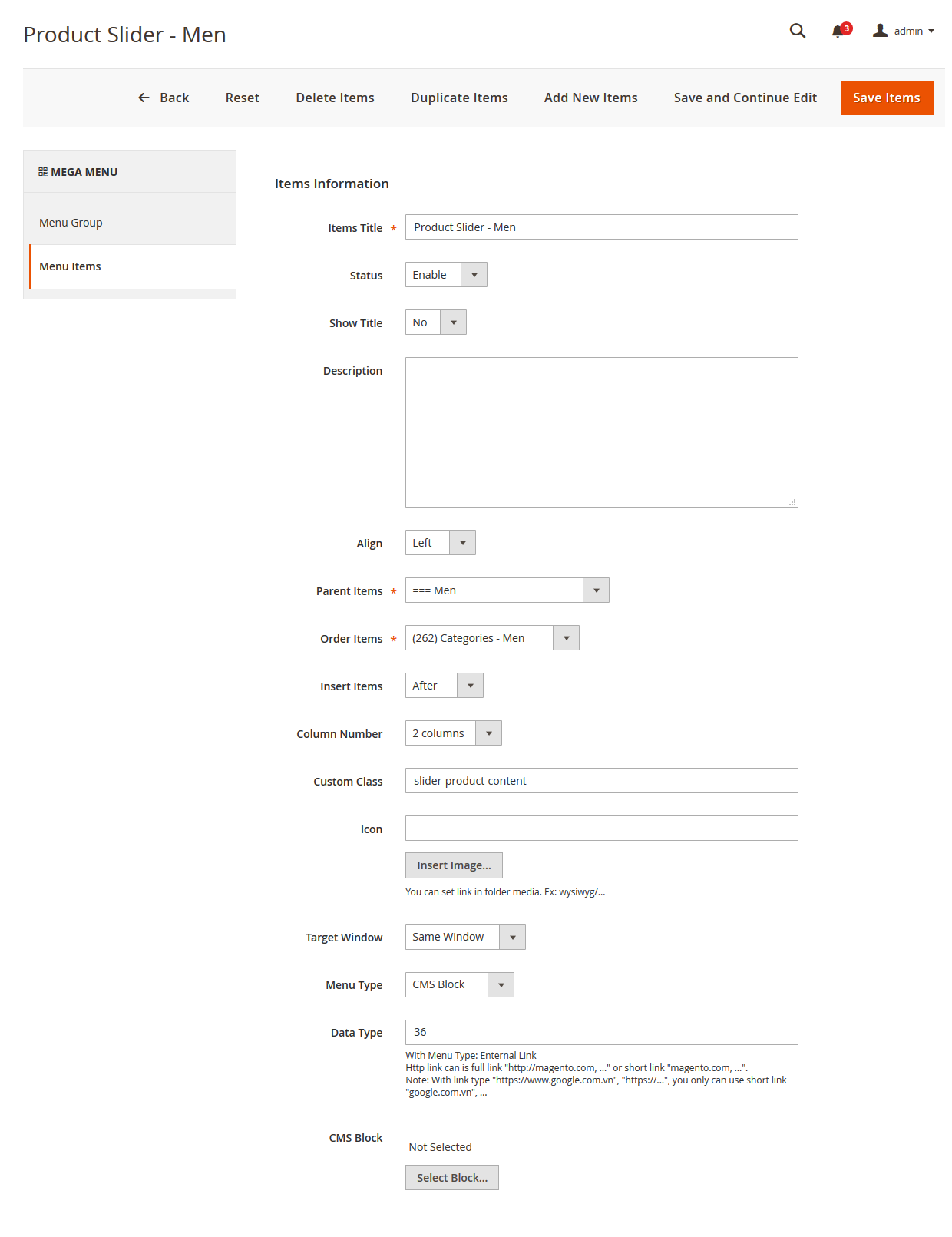Focus the Items Title input field
The height and width of the screenshot is (1237, 952).
pos(602,227)
